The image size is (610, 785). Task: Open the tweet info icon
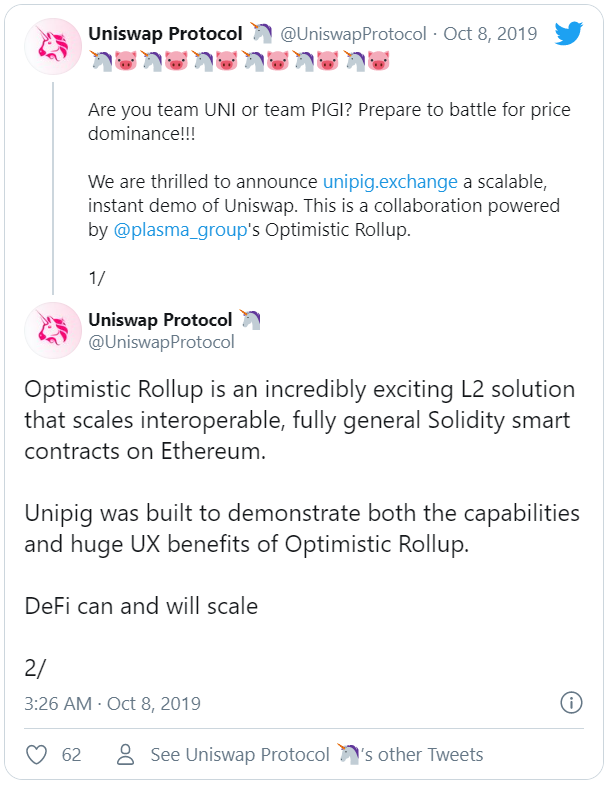[x=571, y=702]
